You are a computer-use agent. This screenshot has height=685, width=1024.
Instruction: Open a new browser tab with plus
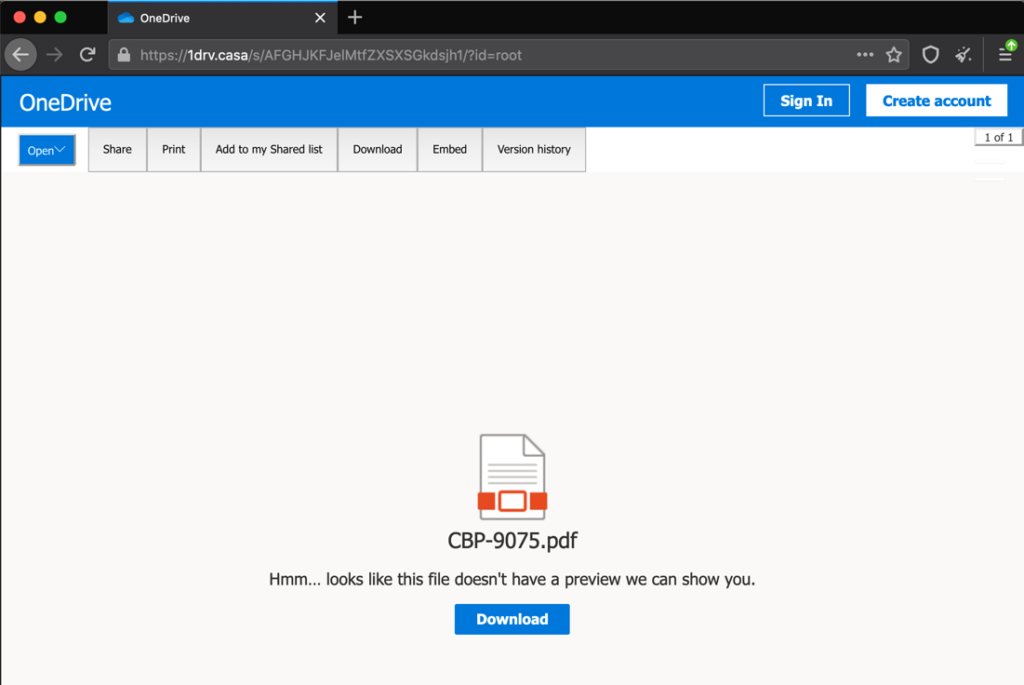355,18
